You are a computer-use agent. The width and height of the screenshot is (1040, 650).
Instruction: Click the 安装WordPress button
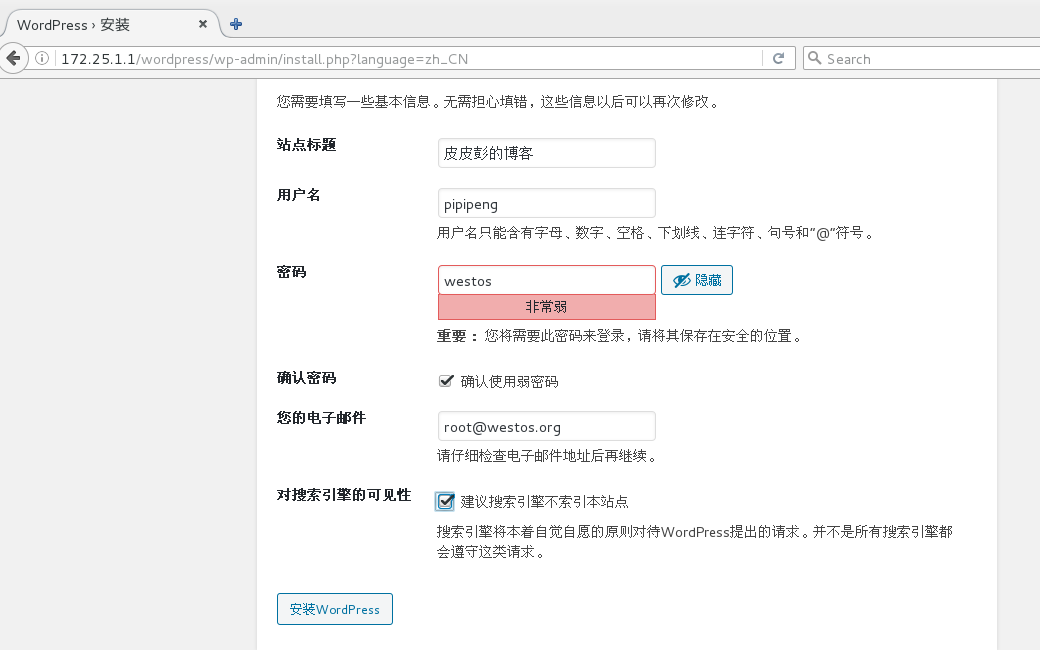coord(335,609)
